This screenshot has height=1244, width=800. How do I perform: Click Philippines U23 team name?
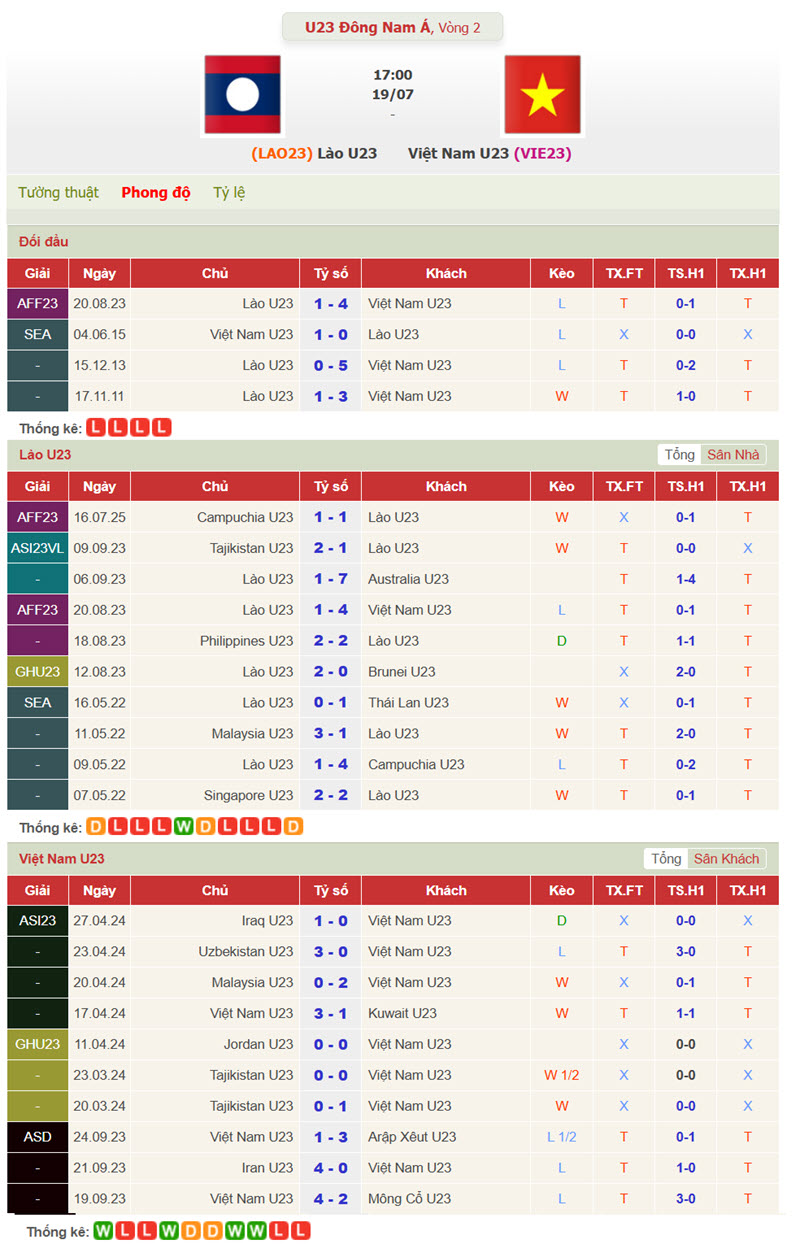247,641
